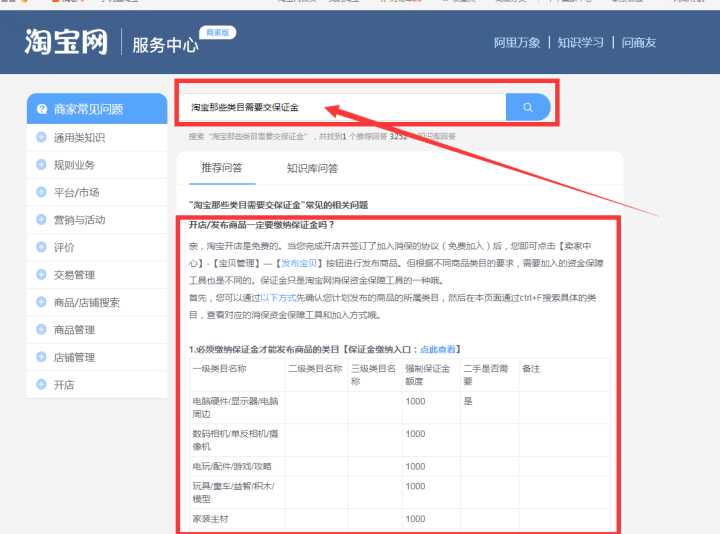This screenshot has width=720, height=534.
Task: Open the 开店 sidebar category
Action: click(x=64, y=384)
